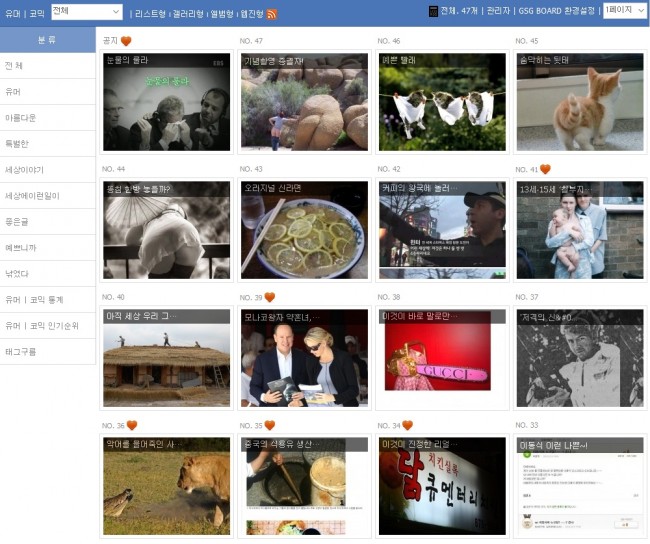Open post NO. 42 커피의 왕국 thumbnail
This screenshot has width=650, height=544.
point(442,230)
